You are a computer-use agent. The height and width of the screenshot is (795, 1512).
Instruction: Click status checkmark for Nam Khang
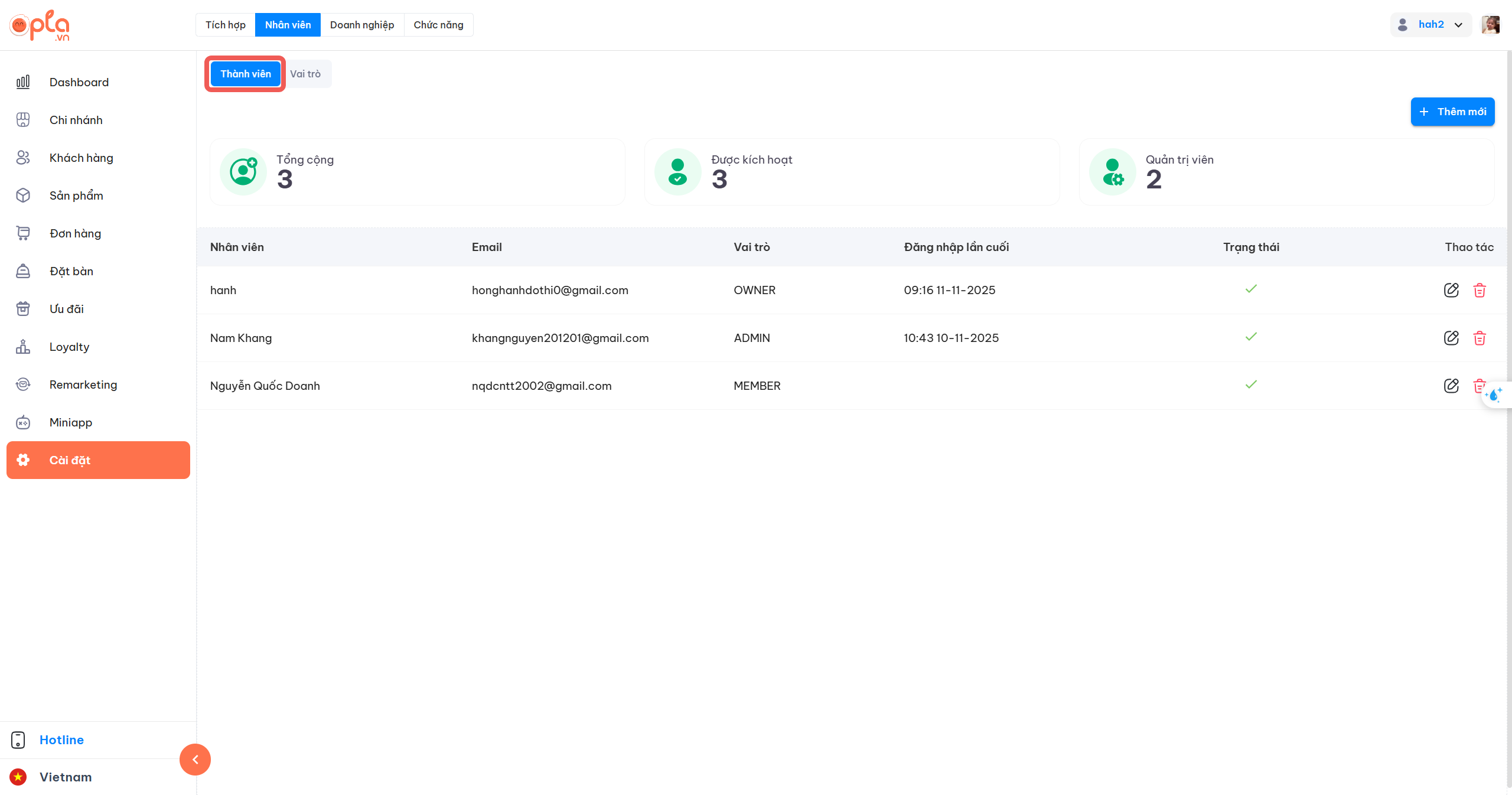point(1251,337)
